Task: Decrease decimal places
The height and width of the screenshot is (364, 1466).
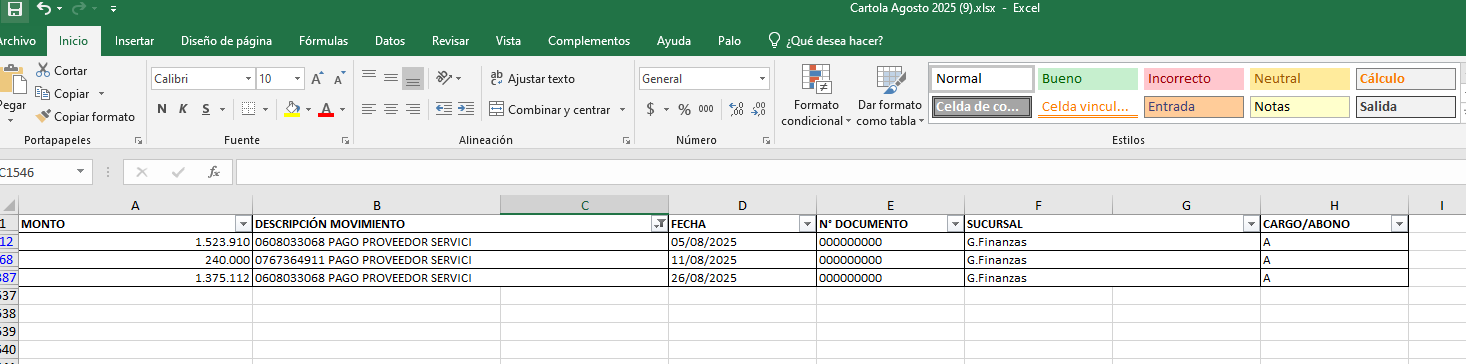Action: click(759, 109)
